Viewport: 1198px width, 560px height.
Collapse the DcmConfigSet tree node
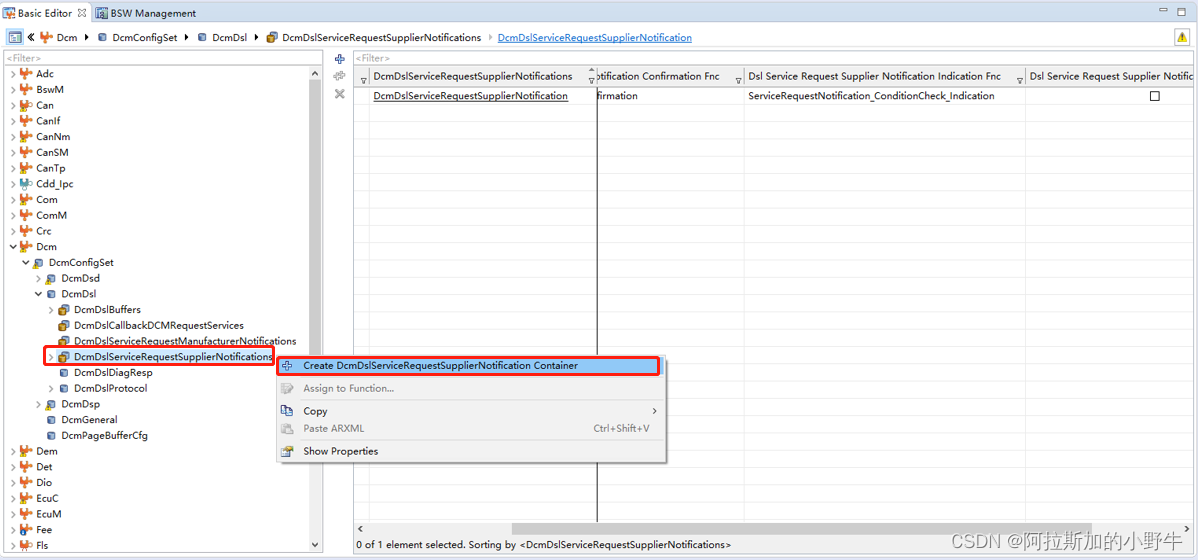26,263
